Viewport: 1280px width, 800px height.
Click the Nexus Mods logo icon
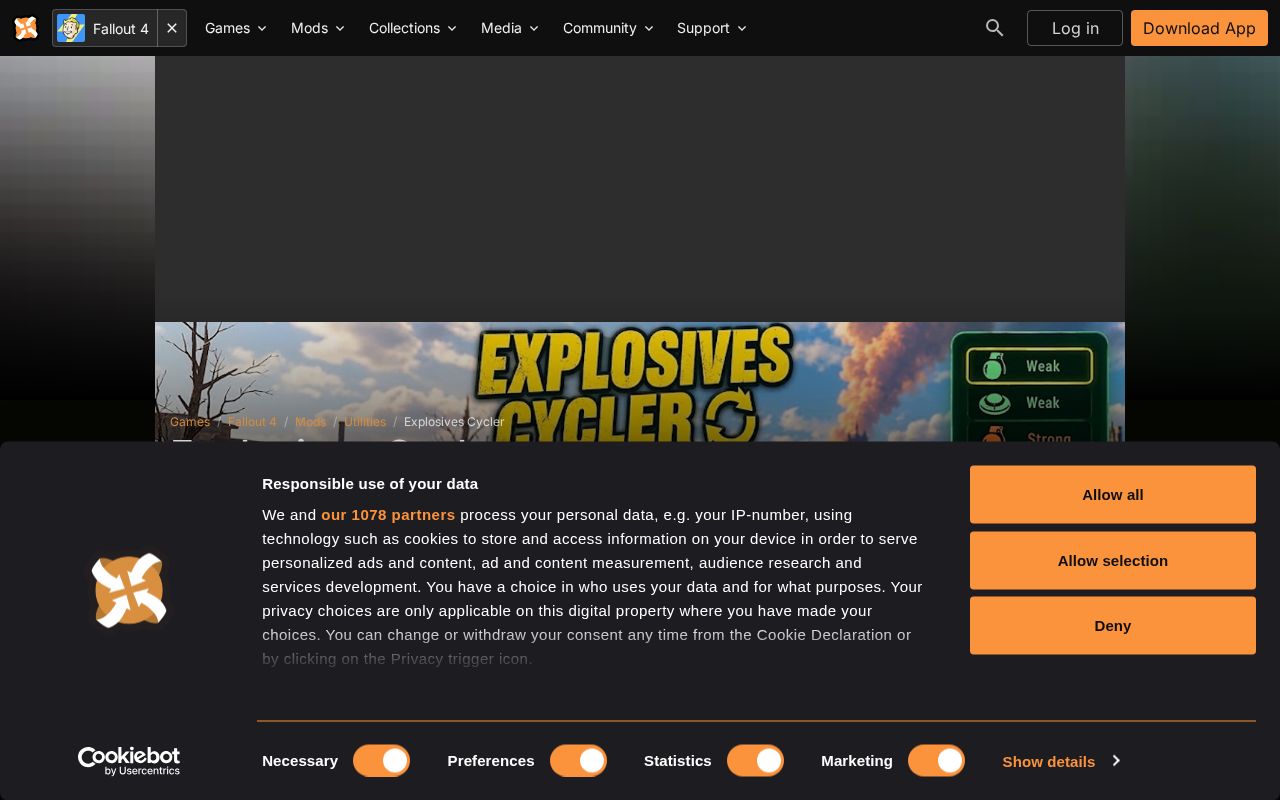tap(26, 28)
